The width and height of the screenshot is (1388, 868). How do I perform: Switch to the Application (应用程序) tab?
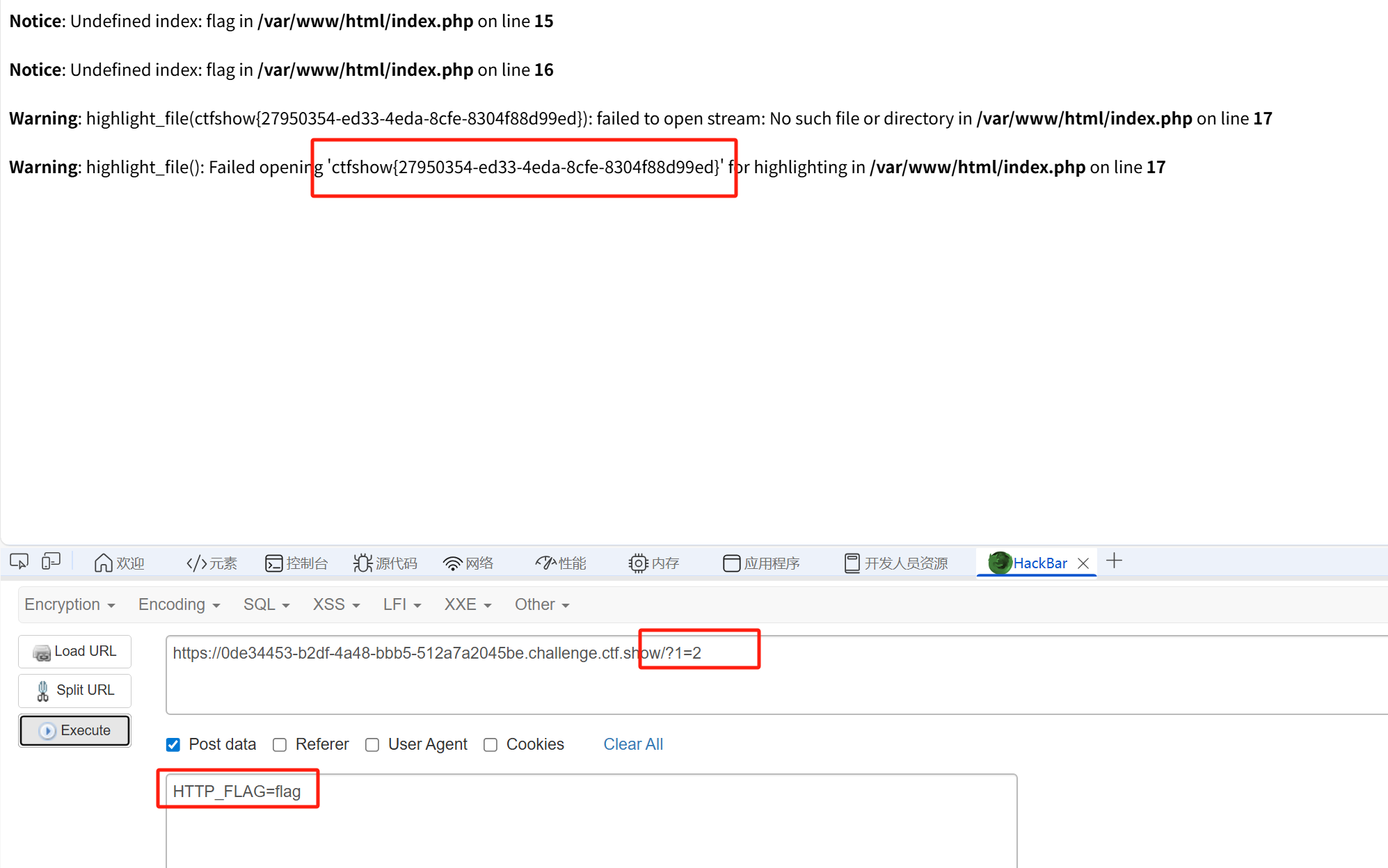point(761,563)
